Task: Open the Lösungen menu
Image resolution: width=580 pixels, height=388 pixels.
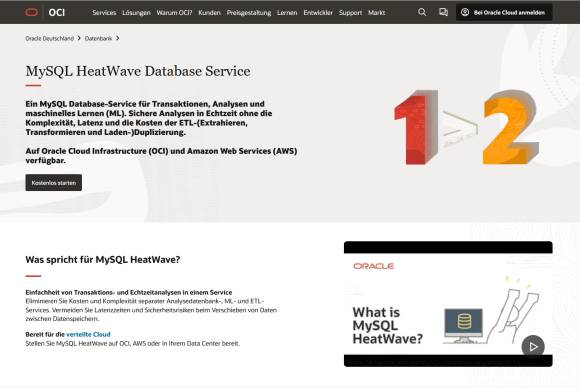Action: coord(136,13)
